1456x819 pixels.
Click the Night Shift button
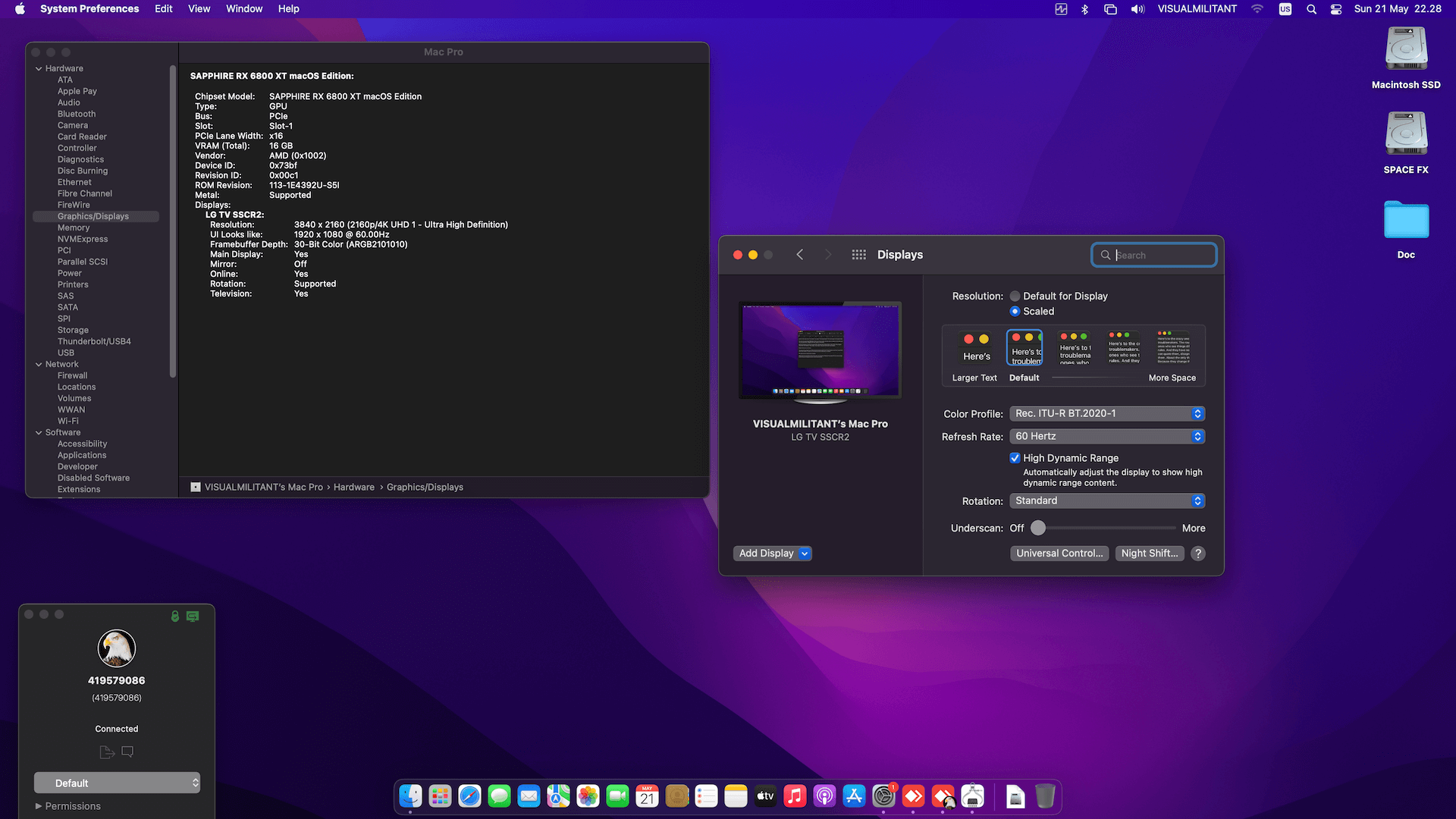(x=1150, y=554)
